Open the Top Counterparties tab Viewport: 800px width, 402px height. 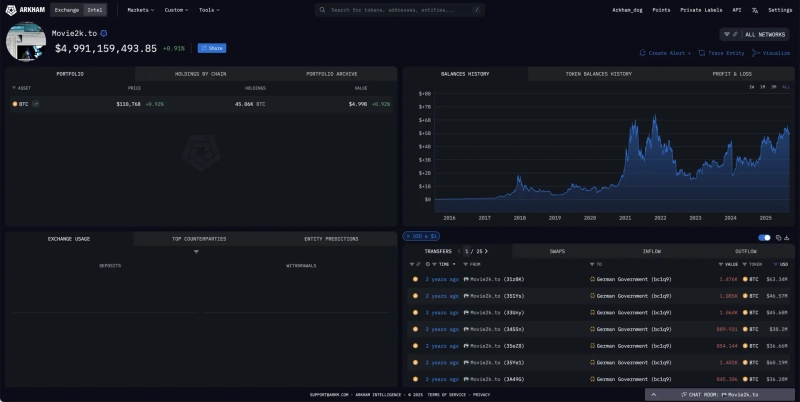point(198,239)
